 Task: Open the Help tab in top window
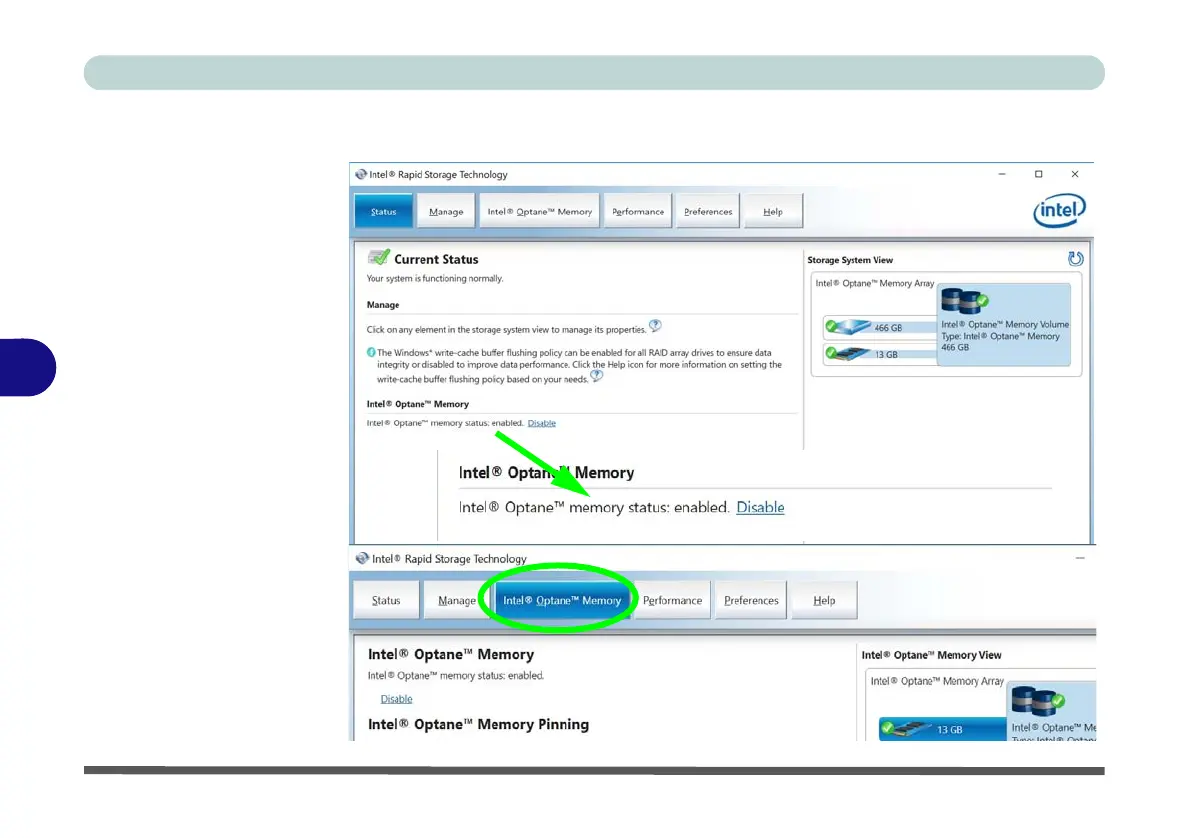773,211
